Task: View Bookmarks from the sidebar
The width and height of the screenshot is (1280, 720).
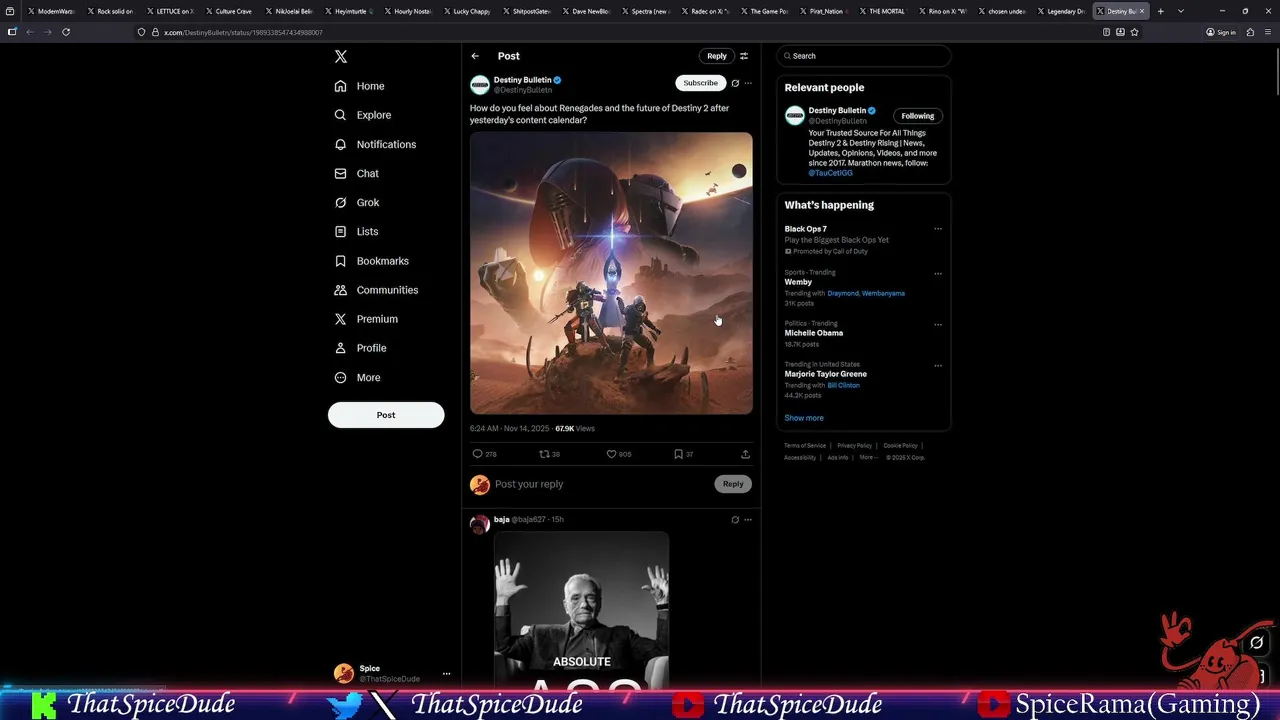Action: tap(372, 261)
